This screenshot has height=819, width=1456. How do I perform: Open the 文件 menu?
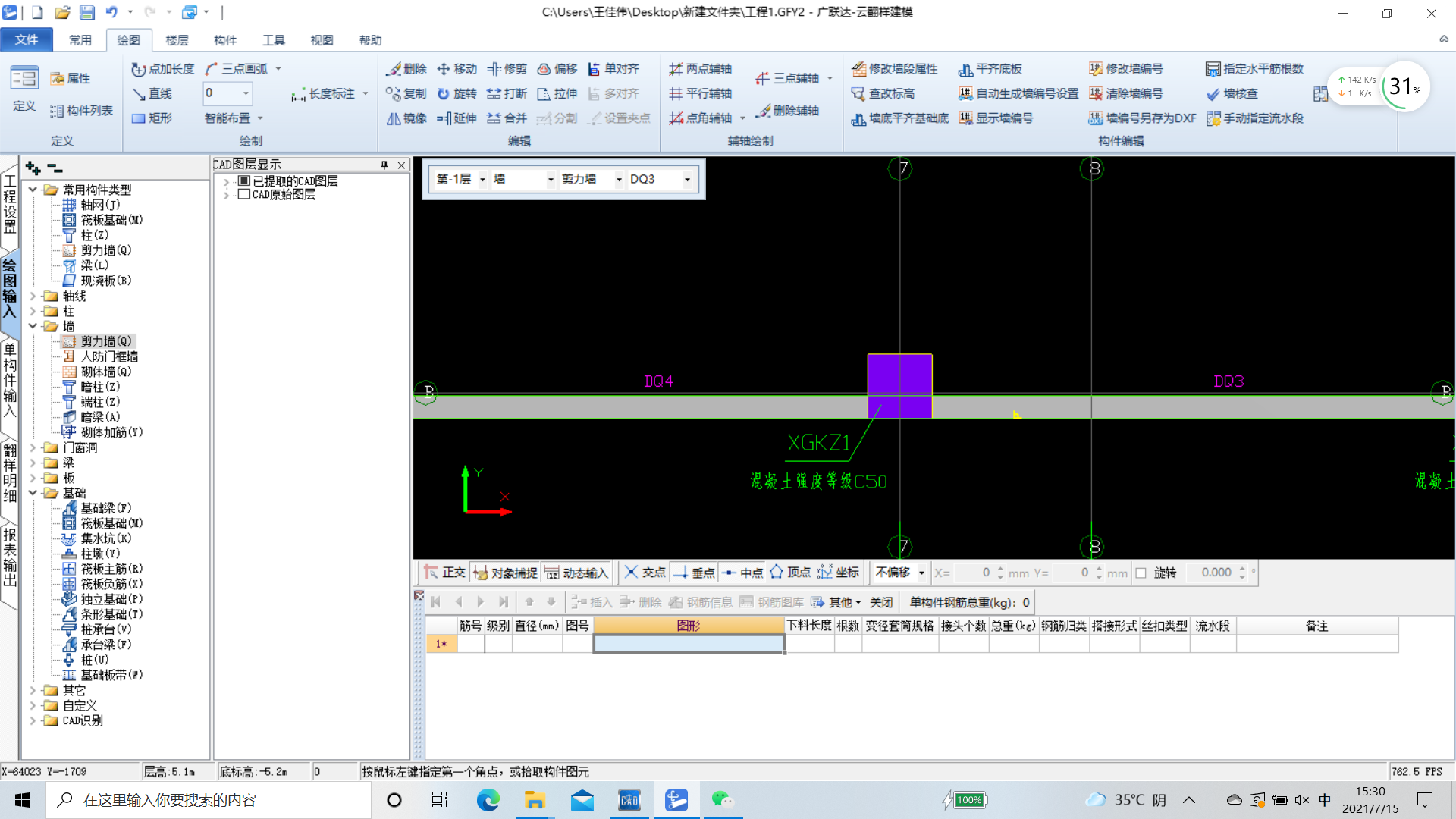pyautogui.click(x=27, y=39)
